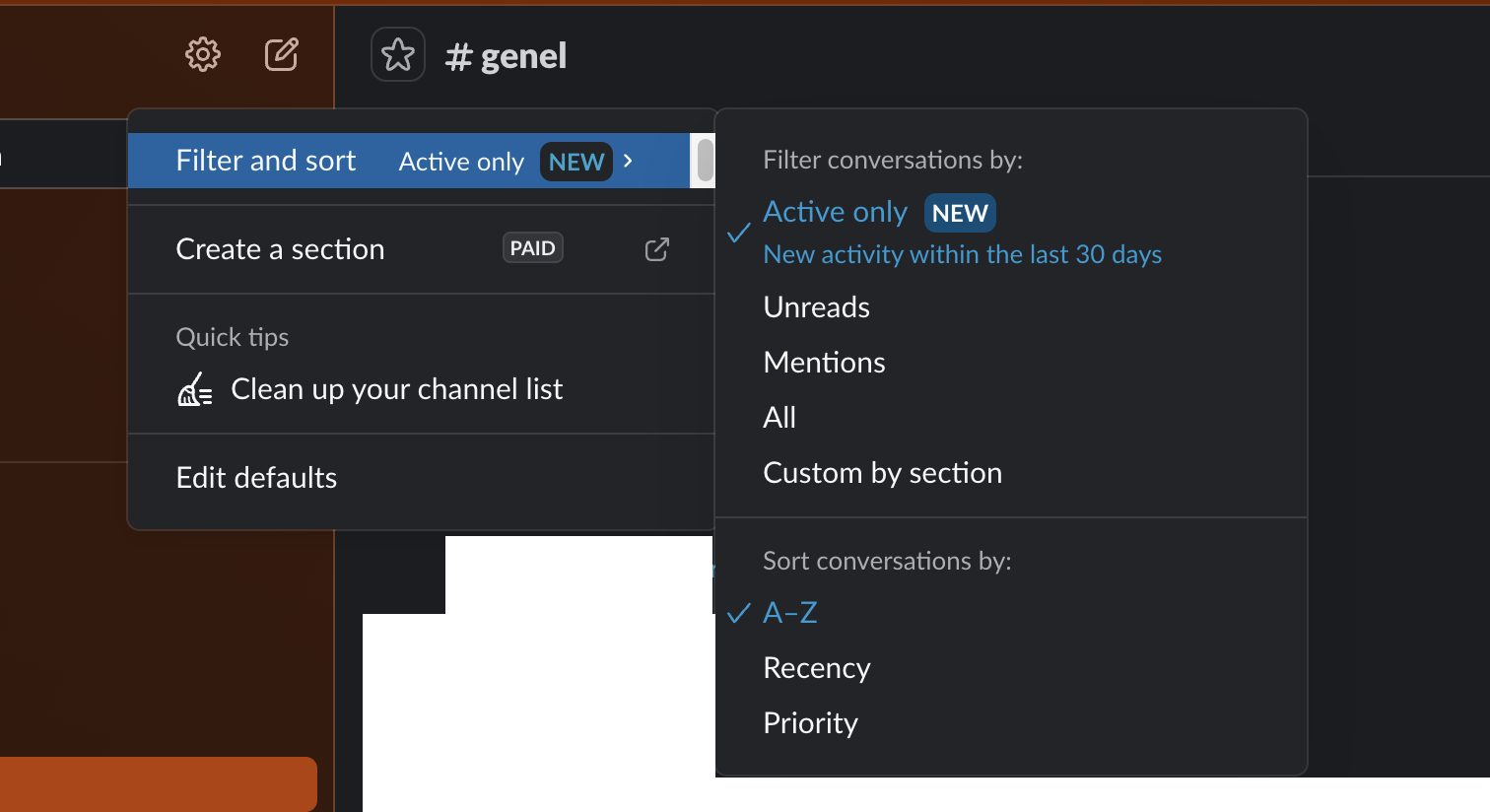Click the menu scrollbar thumb

[705, 161]
